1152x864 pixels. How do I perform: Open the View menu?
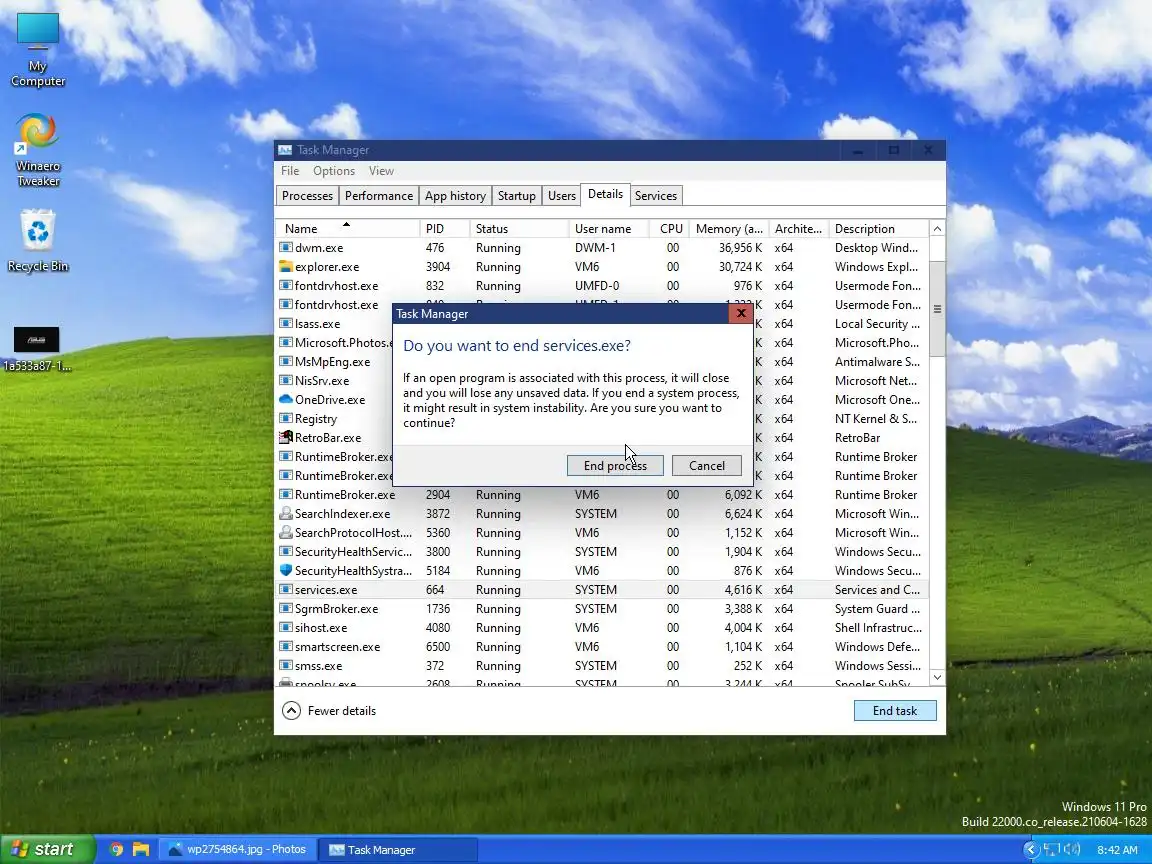tap(381, 170)
